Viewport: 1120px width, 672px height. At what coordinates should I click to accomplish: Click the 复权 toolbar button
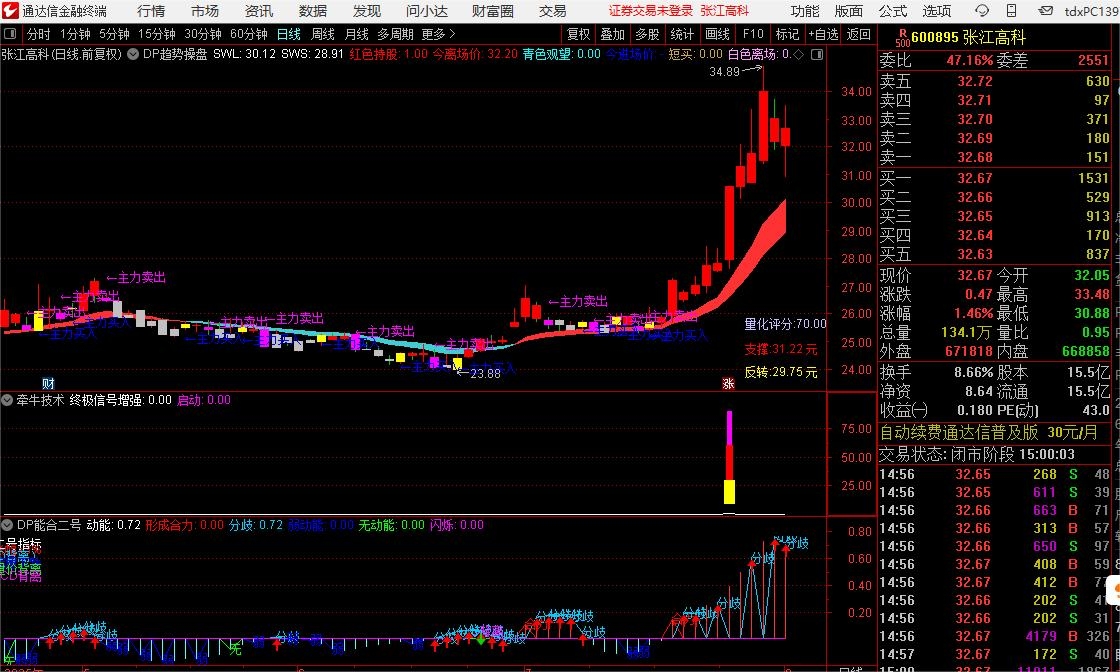click(578, 34)
